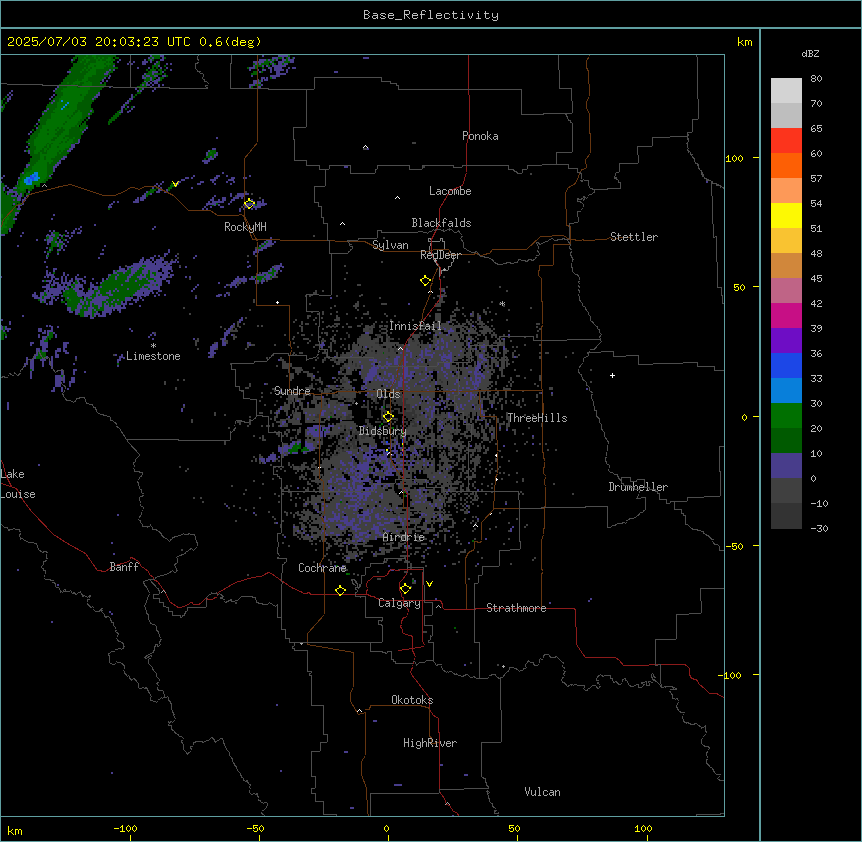Select the yellow diamond marker between Olds and Didsbury

(388, 416)
